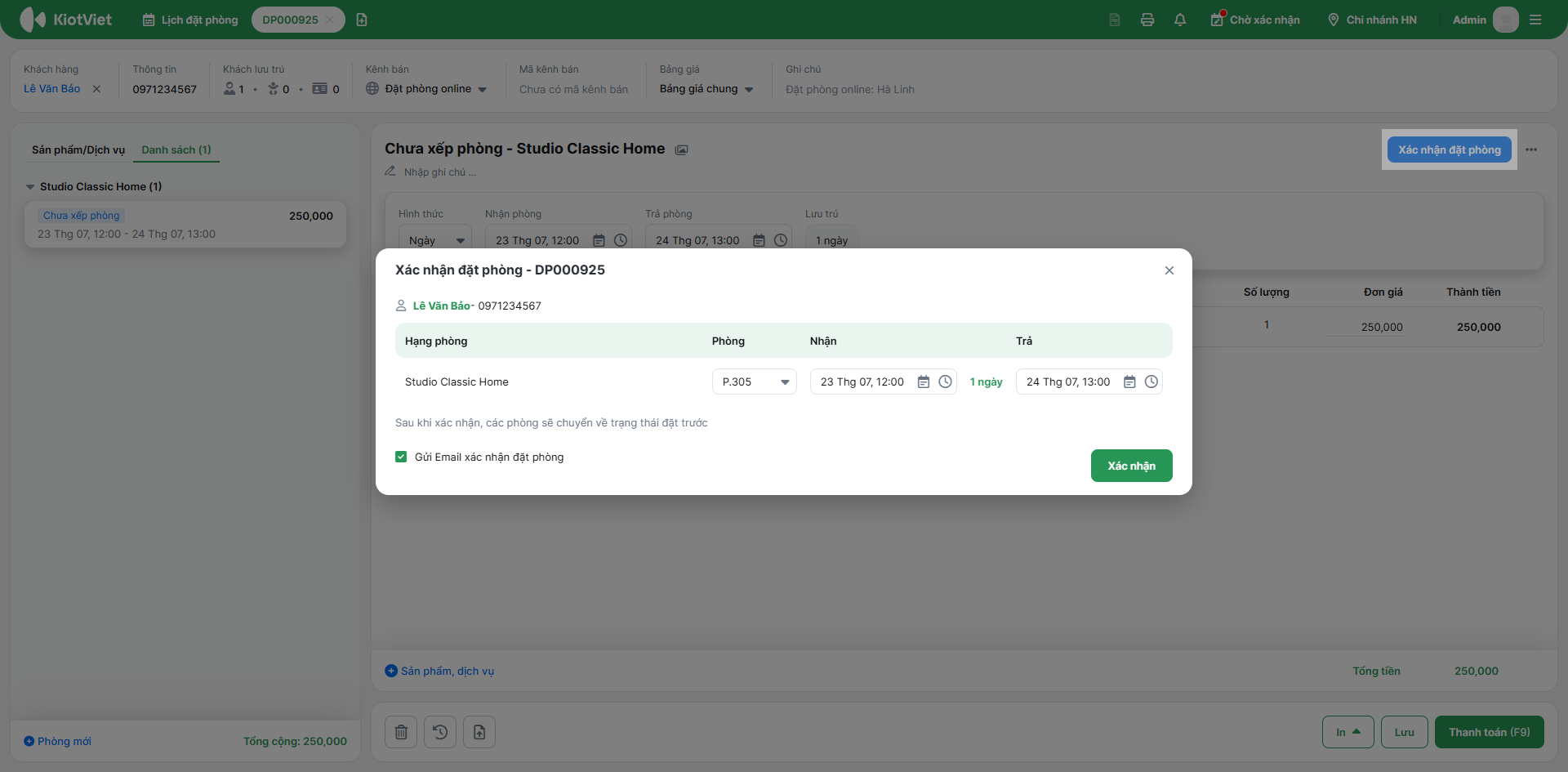Viewport: 1568px width, 772px height.
Task: Click Nhập ghi chú note field
Action: (439, 172)
